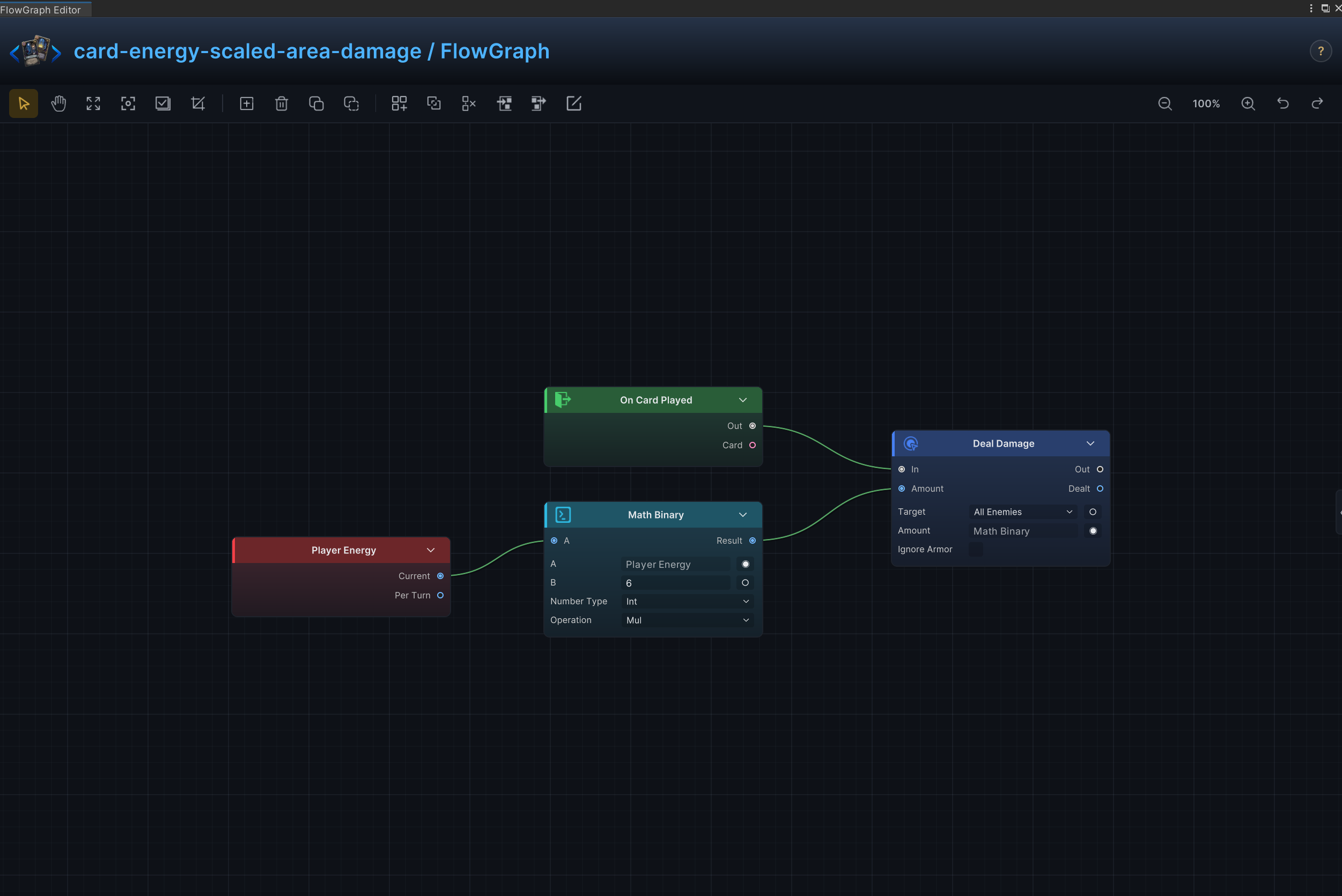This screenshot has width=1342, height=896.
Task: Click the export arrow-out blocks icon
Action: [539, 103]
